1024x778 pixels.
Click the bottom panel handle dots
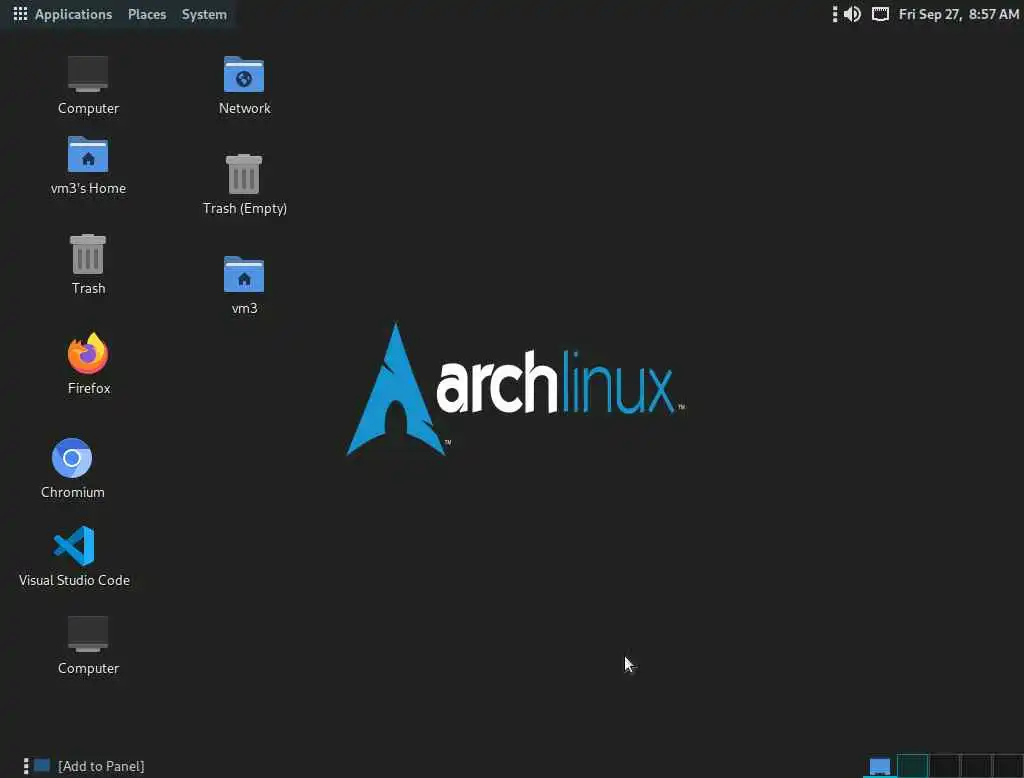(26, 766)
